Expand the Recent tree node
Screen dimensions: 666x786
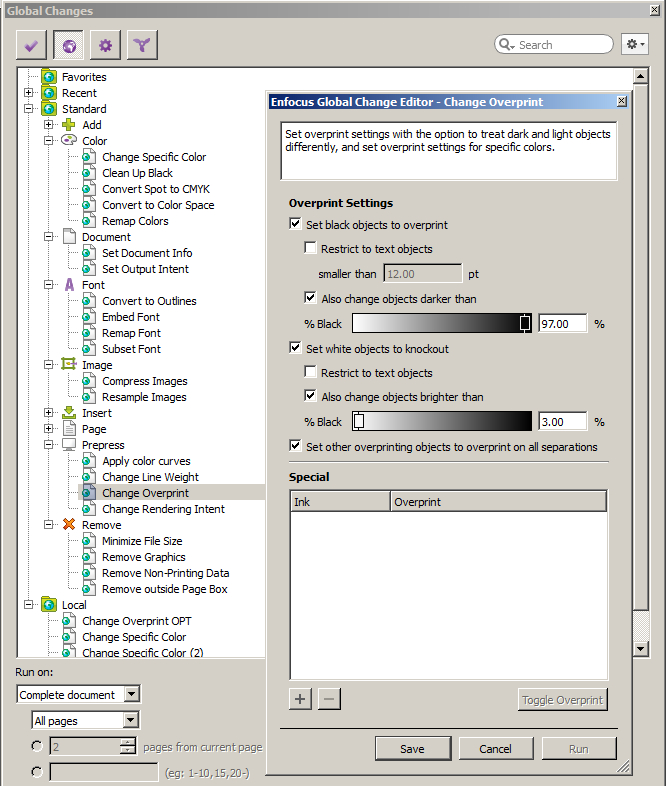tap(29, 93)
